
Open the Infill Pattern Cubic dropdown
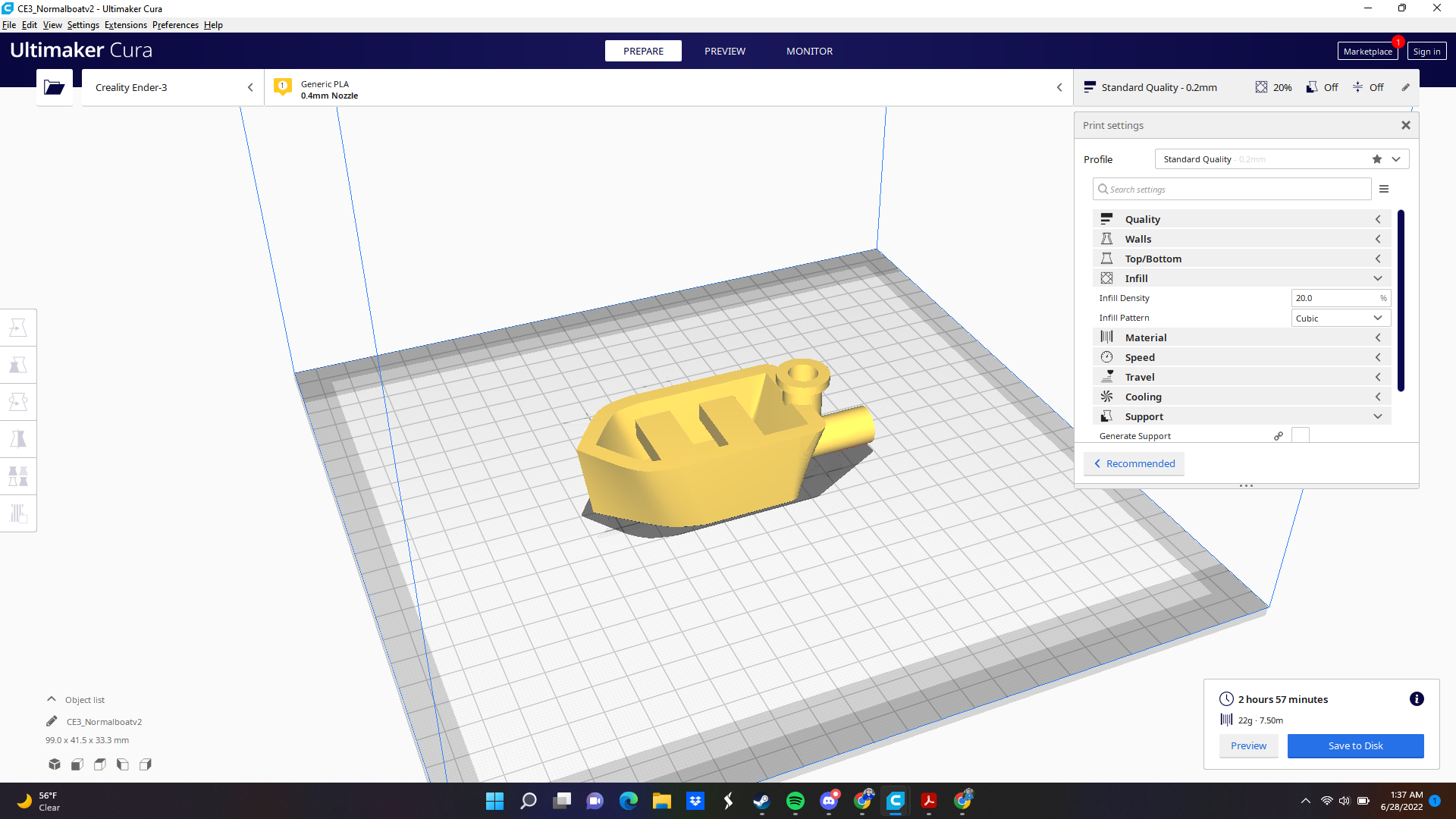click(1341, 318)
